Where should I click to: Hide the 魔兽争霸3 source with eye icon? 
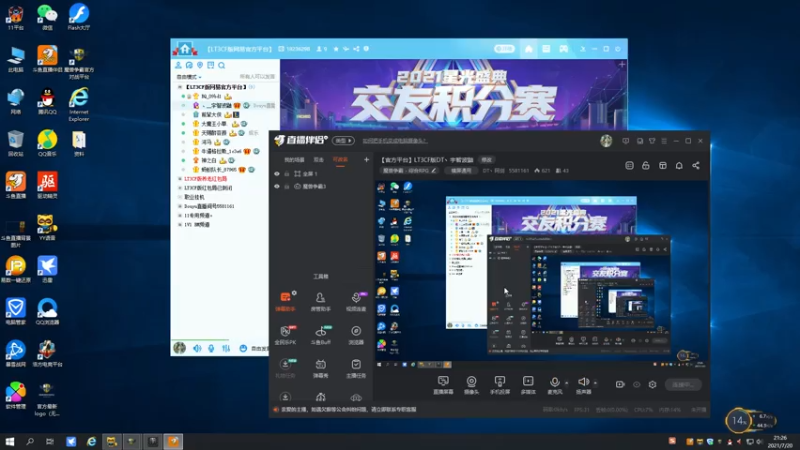277,186
